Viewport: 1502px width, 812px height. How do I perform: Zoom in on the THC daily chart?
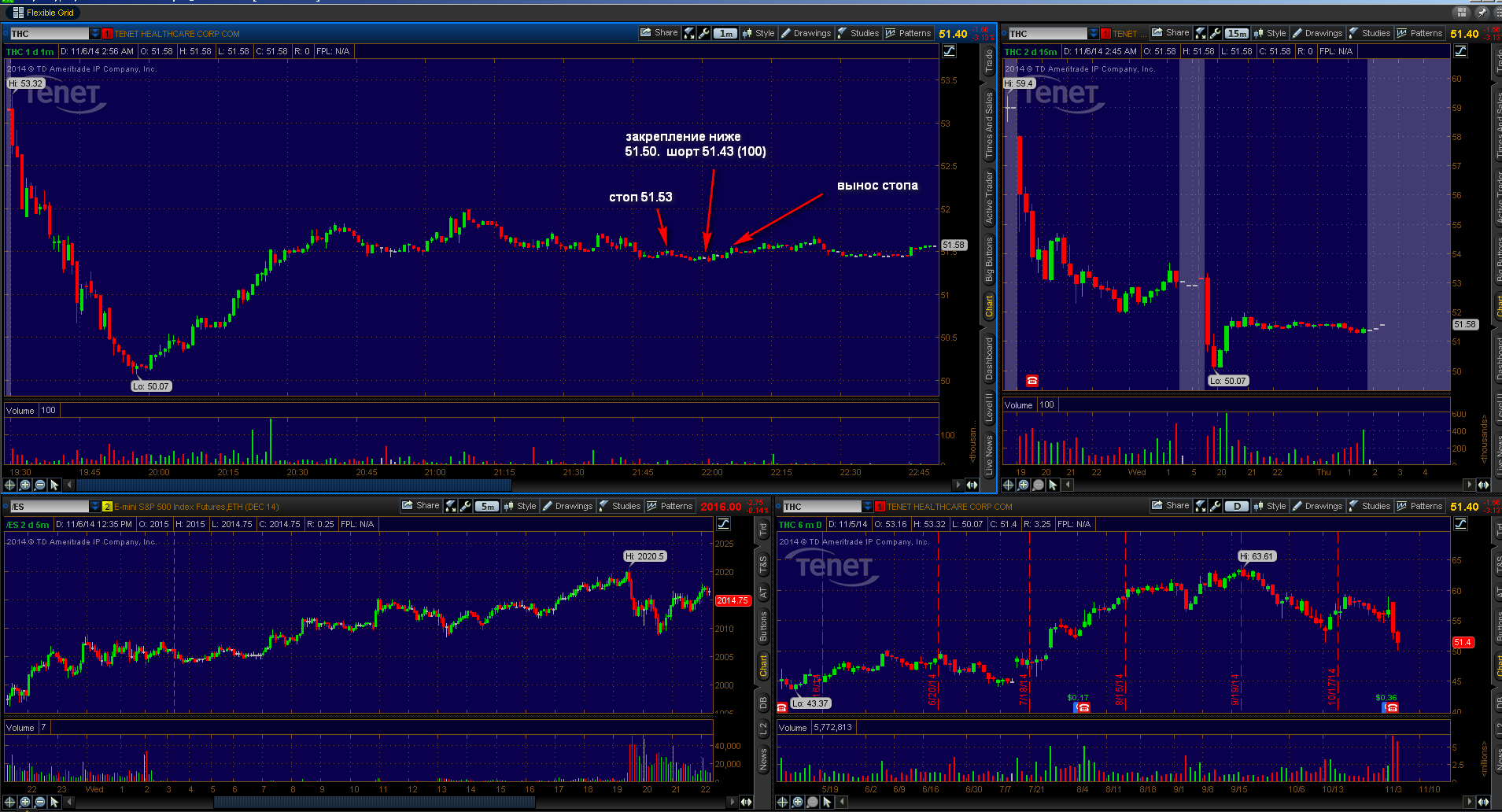click(797, 802)
